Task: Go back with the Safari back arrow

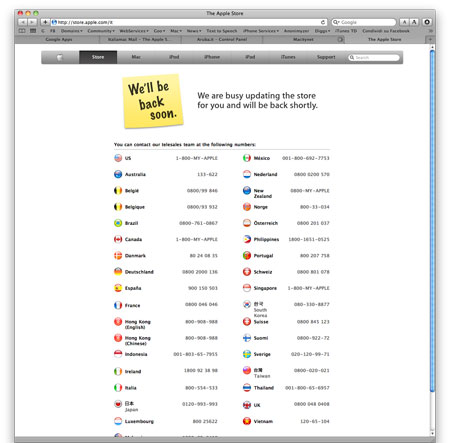Action: click(x=23, y=22)
